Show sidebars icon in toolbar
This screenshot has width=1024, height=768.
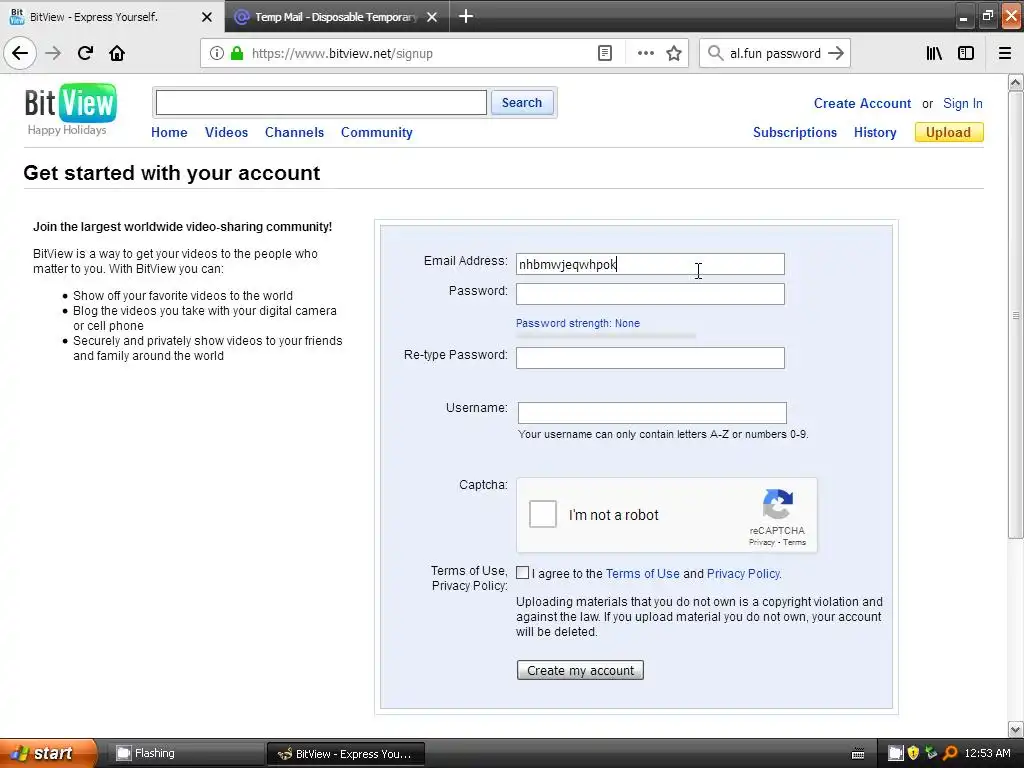tap(965, 54)
